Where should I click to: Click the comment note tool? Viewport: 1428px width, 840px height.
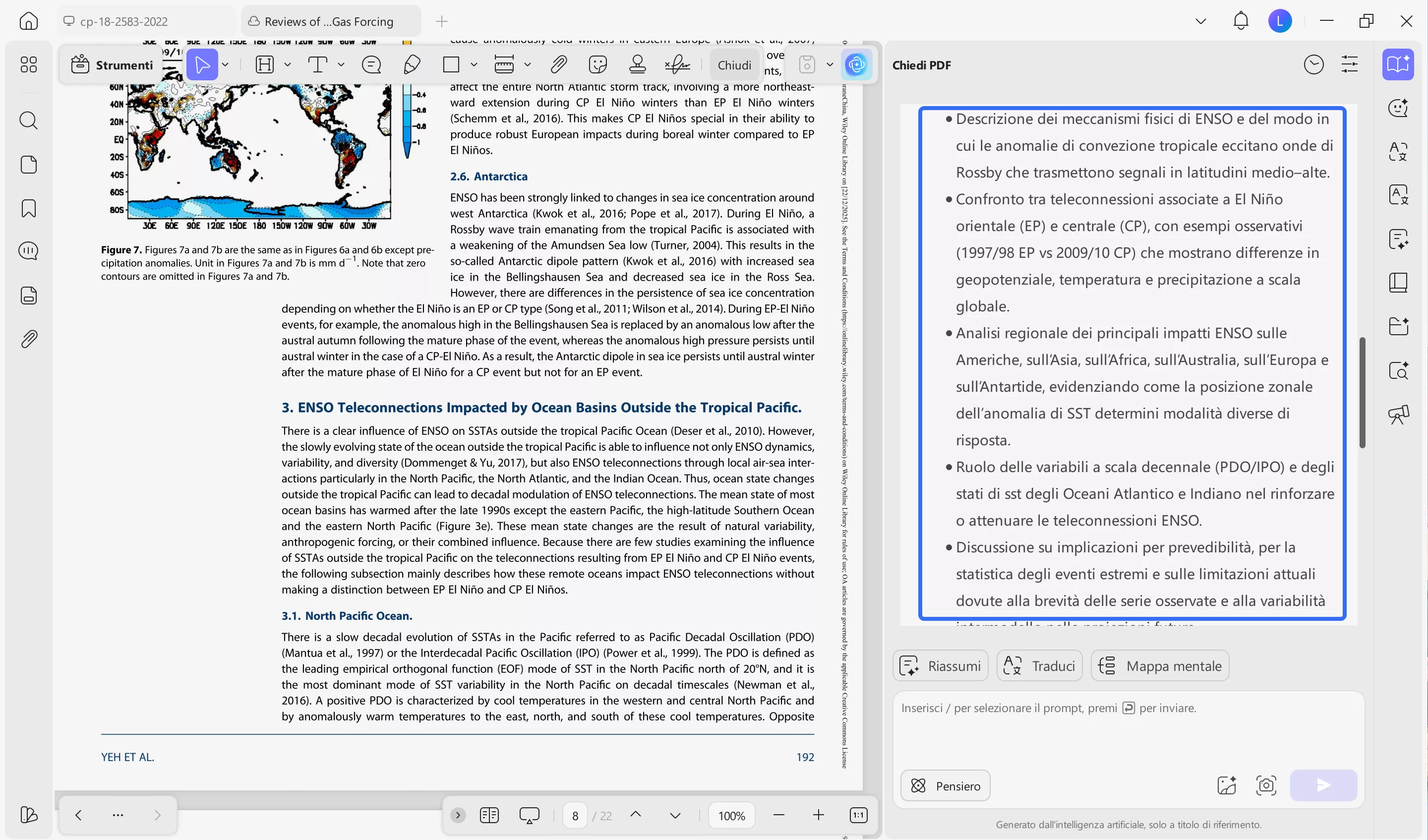pyautogui.click(x=371, y=64)
